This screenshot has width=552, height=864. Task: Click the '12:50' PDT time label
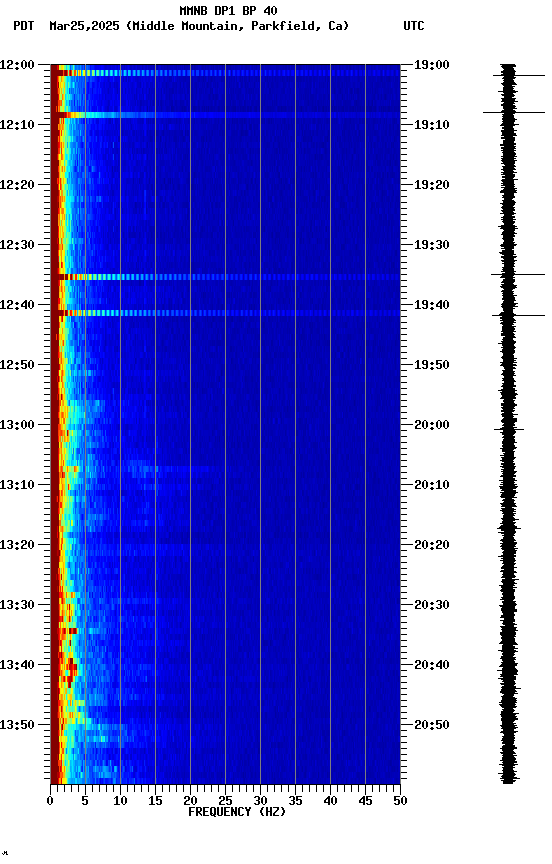pyautogui.click(x=17, y=365)
